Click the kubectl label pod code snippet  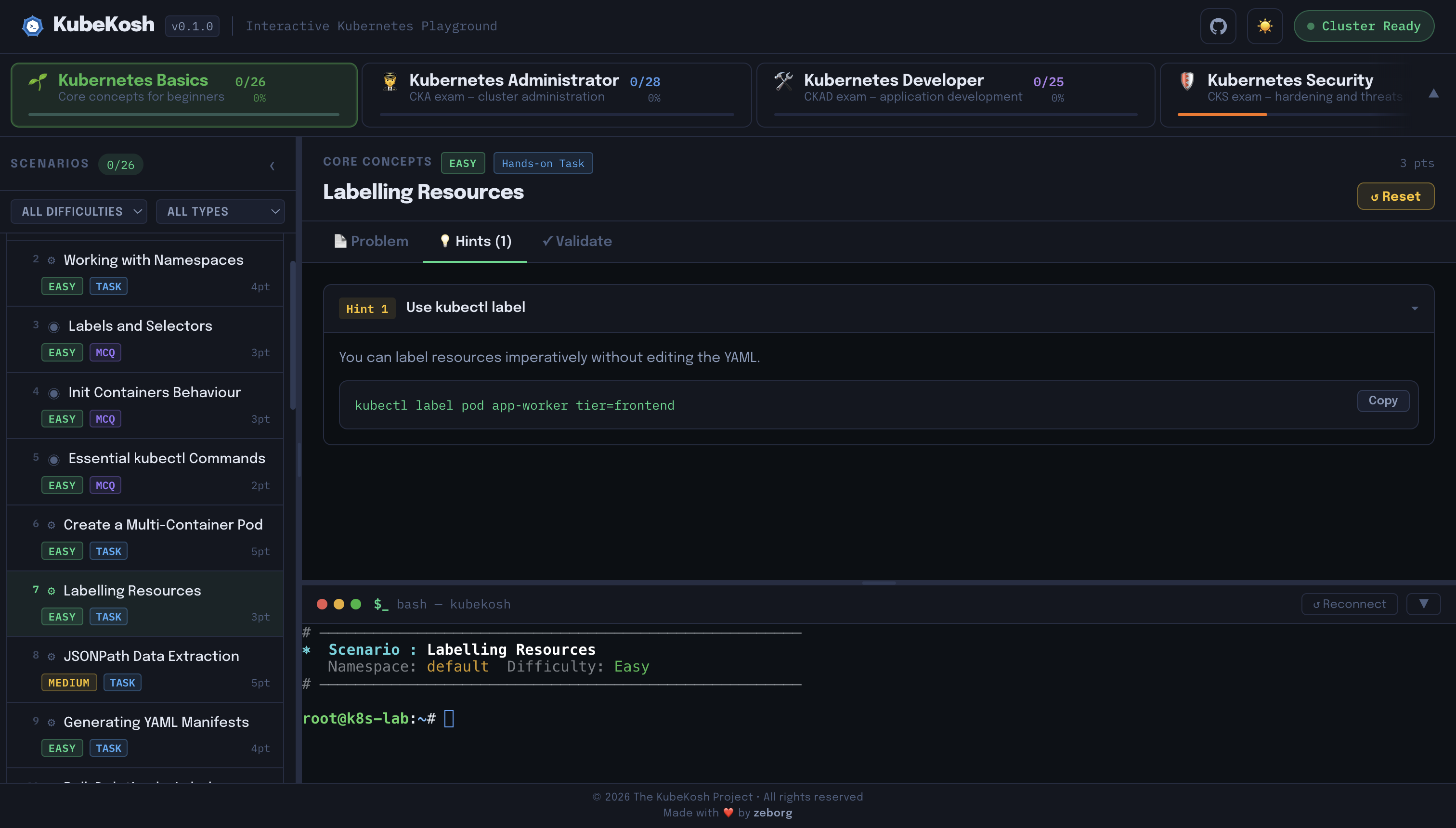[x=514, y=405]
